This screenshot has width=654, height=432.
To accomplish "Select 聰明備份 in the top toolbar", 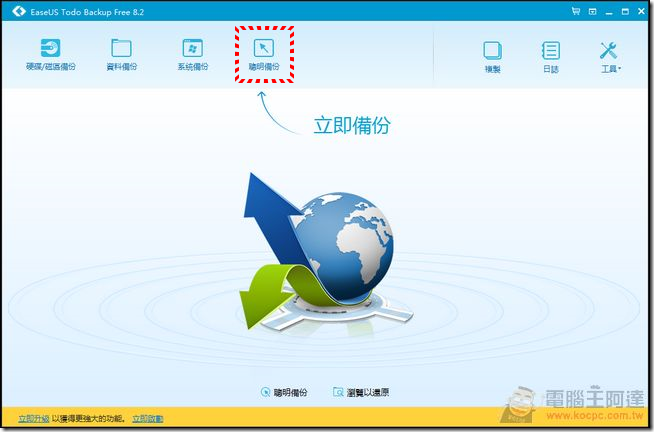I will (x=264, y=54).
